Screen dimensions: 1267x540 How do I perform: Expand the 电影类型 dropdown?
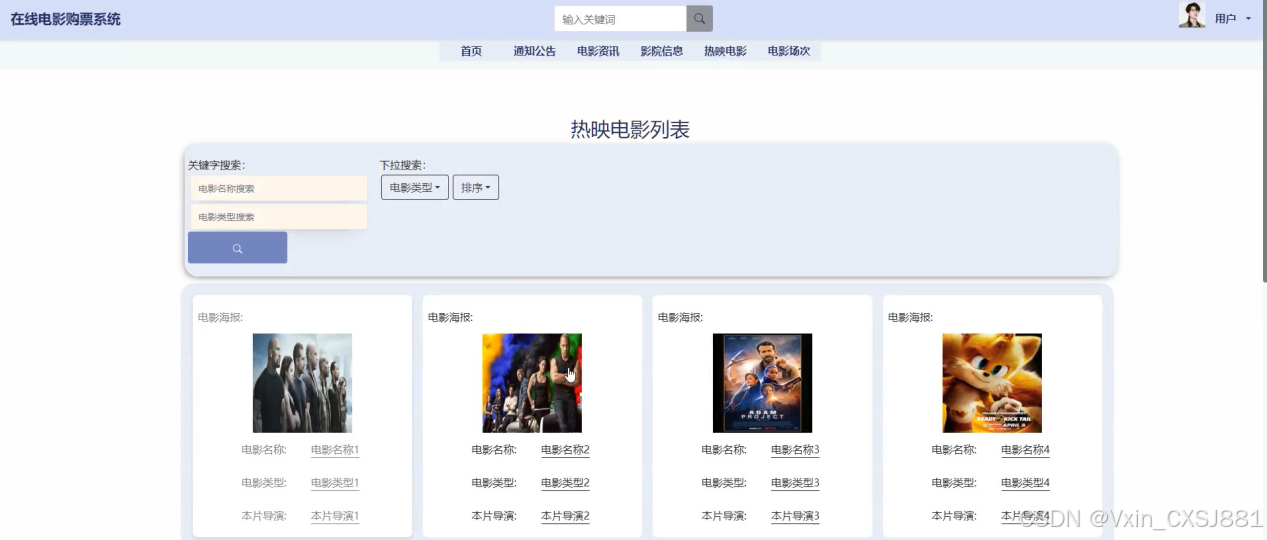coord(415,187)
